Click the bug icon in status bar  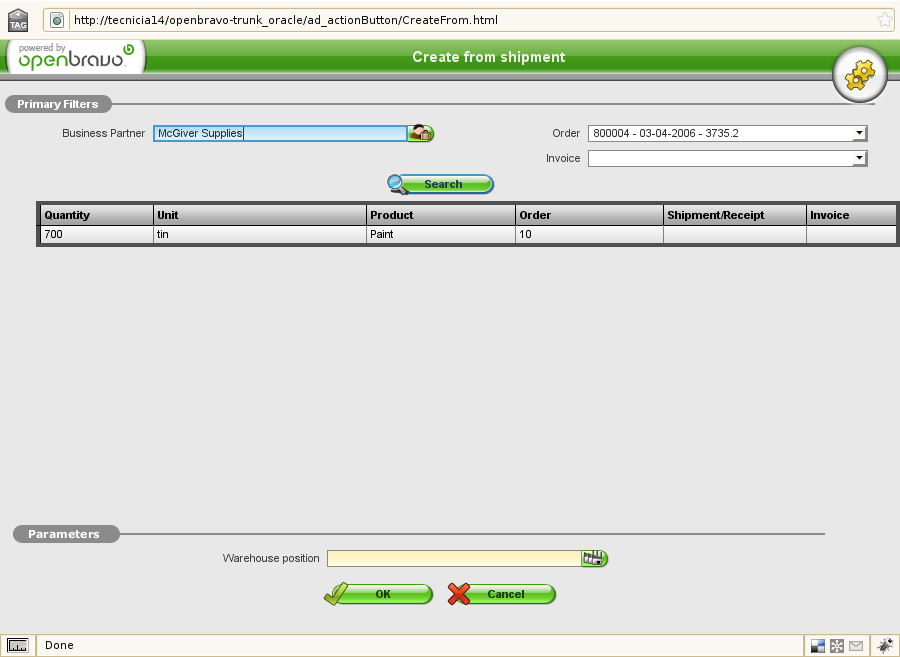coord(885,645)
